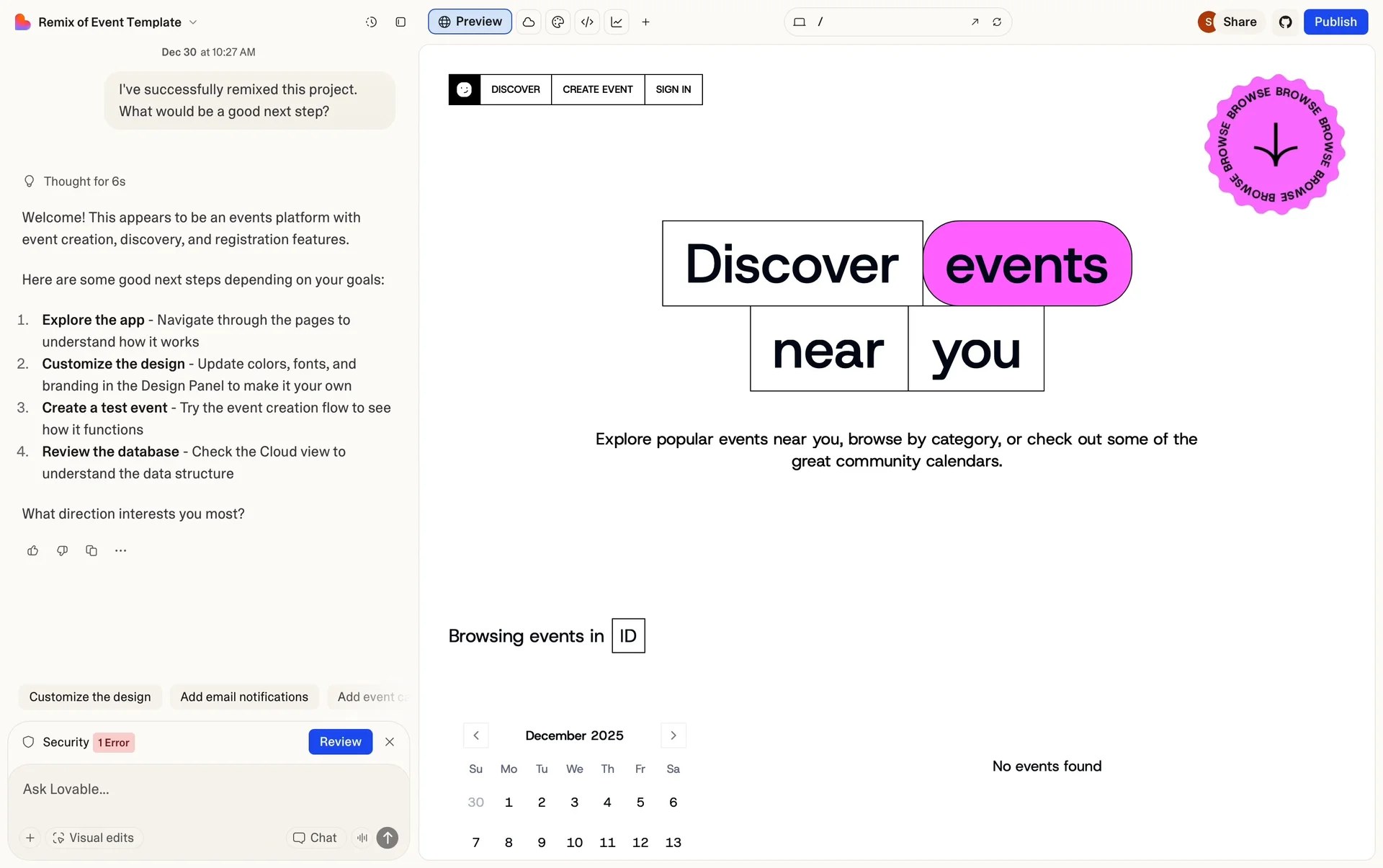The image size is (1383, 868).
Task: Toggle Visual edits mode
Action: click(94, 838)
